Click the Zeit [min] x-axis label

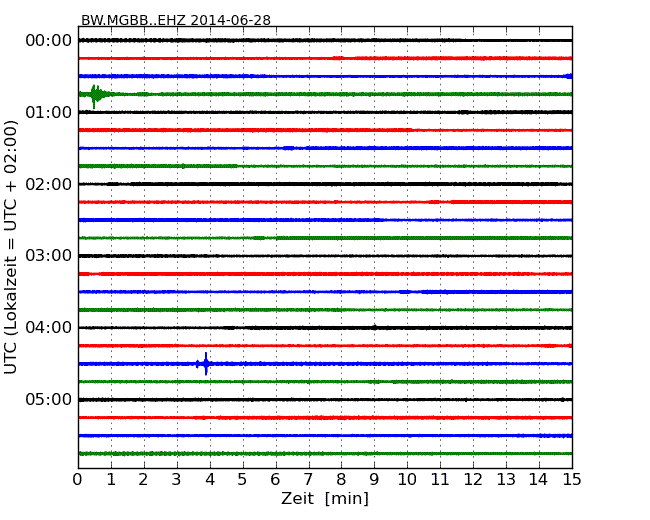tap(325, 498)
